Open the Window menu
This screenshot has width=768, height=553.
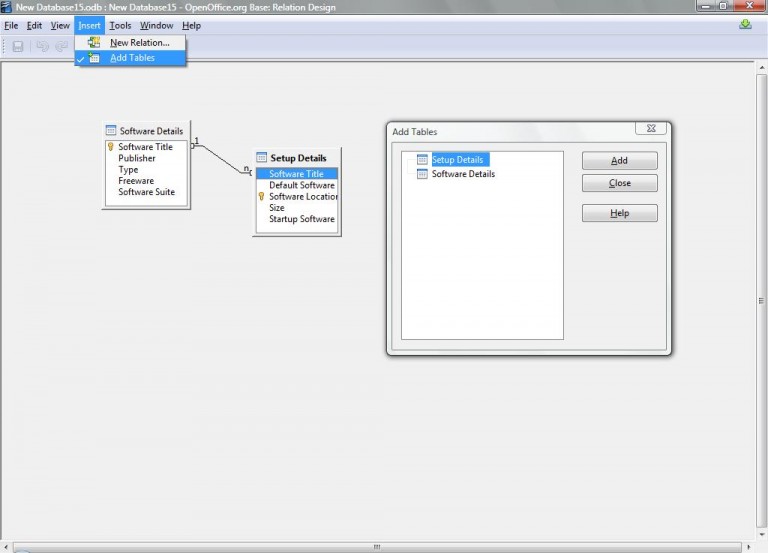(156, 25)
